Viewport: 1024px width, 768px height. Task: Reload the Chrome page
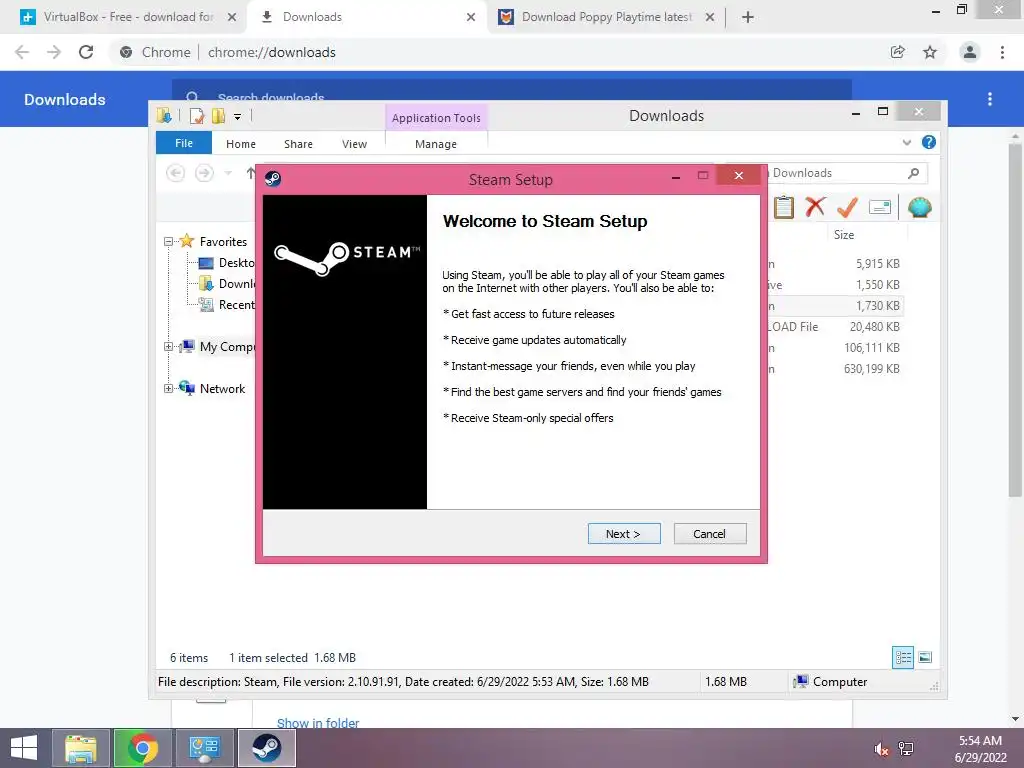click(x=86, y=52)
